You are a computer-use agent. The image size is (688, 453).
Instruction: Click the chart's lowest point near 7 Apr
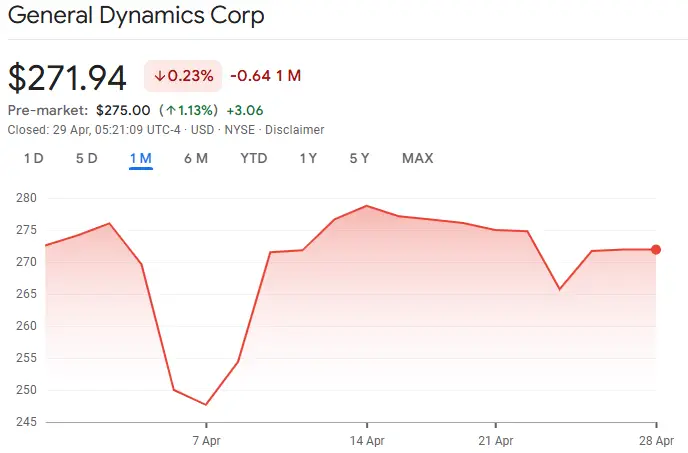point(206,405)
